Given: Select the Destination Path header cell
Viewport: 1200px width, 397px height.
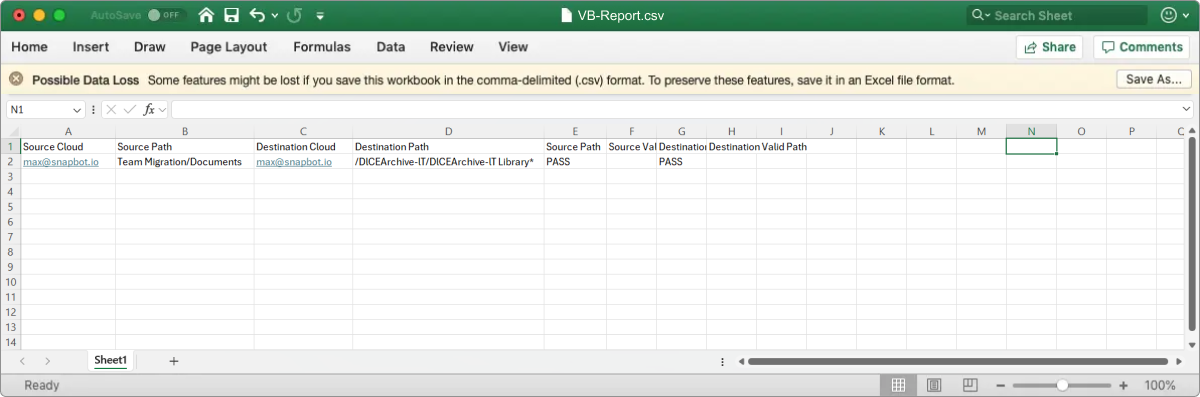Looking at the screenshot, I should [x=448, y=146].
